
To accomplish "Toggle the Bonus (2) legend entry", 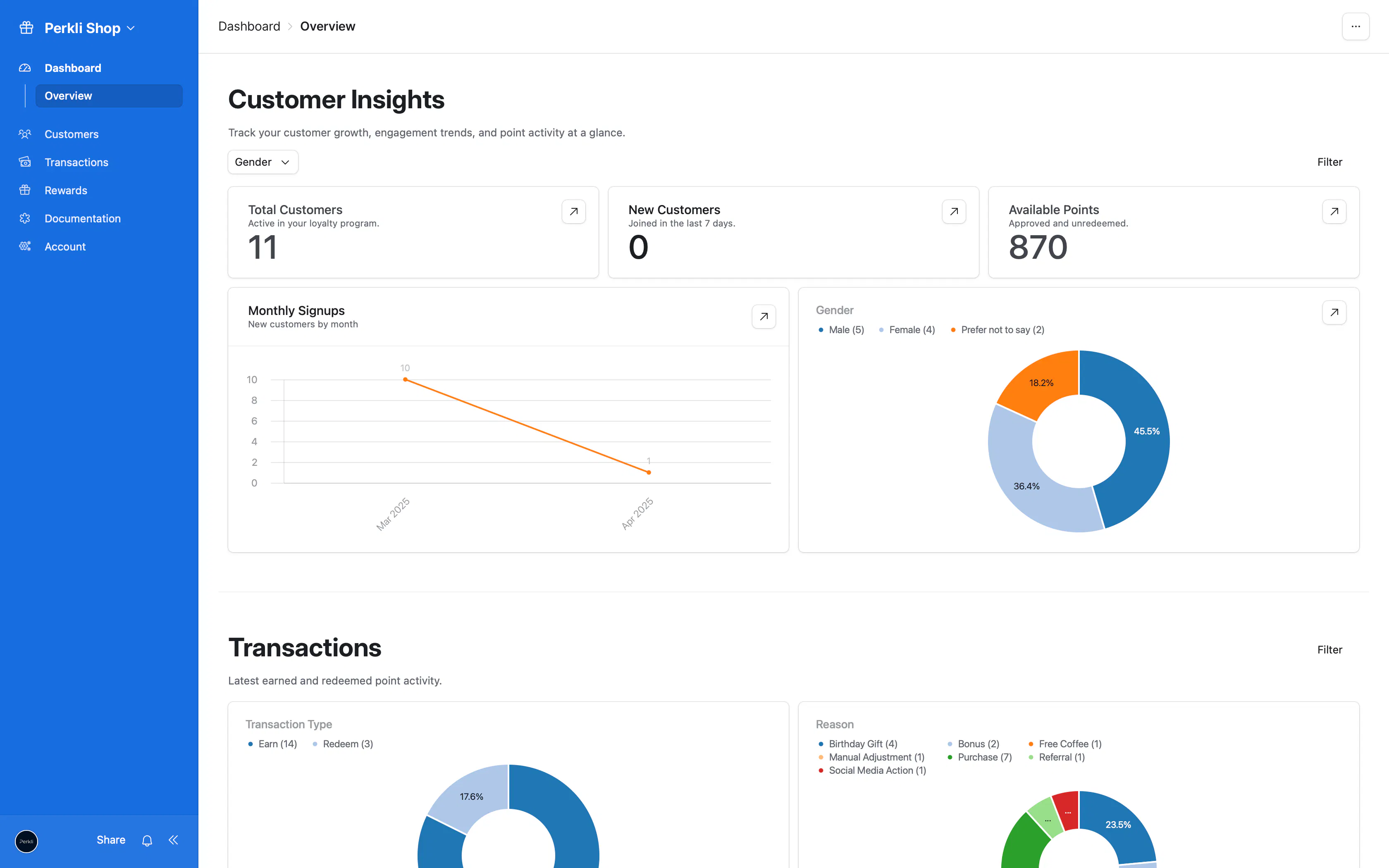I will coord(974,744).
